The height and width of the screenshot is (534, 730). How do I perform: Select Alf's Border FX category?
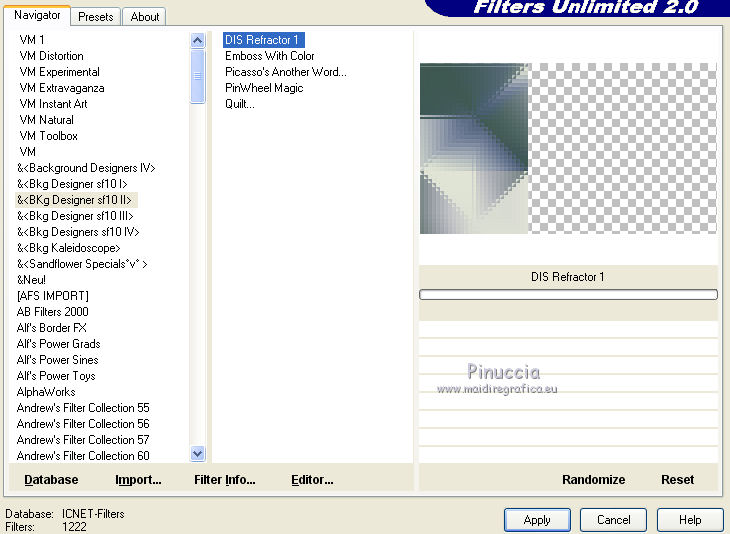click(x=52, y=328)
